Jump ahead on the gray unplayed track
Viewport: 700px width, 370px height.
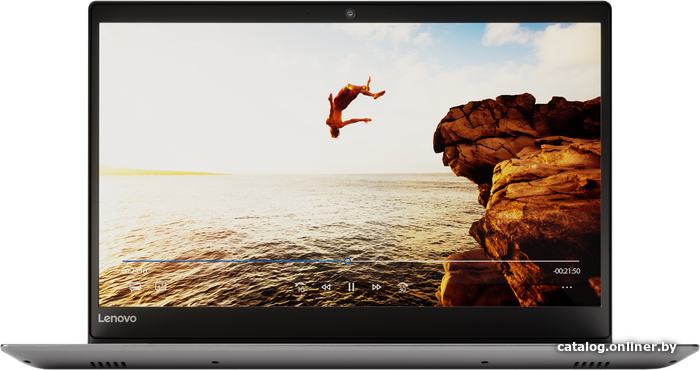coord(465,261)
